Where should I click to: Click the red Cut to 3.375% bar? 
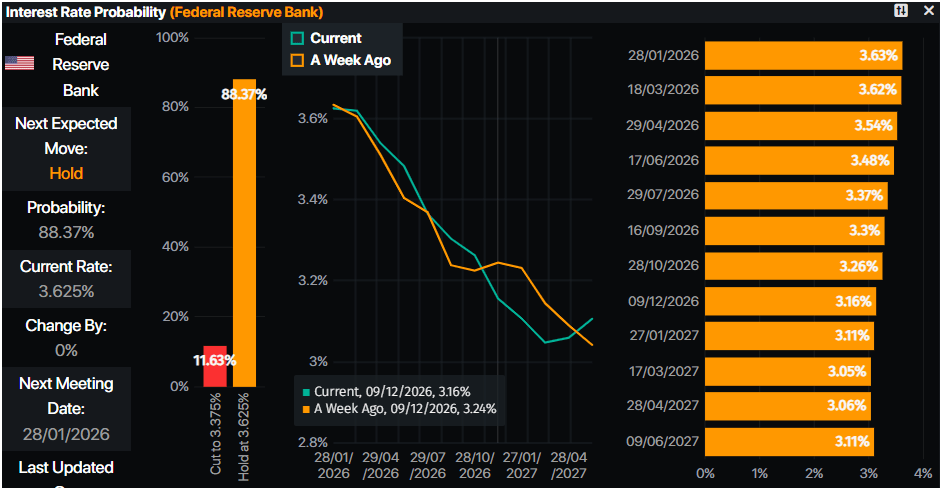[x=215, y=366]
